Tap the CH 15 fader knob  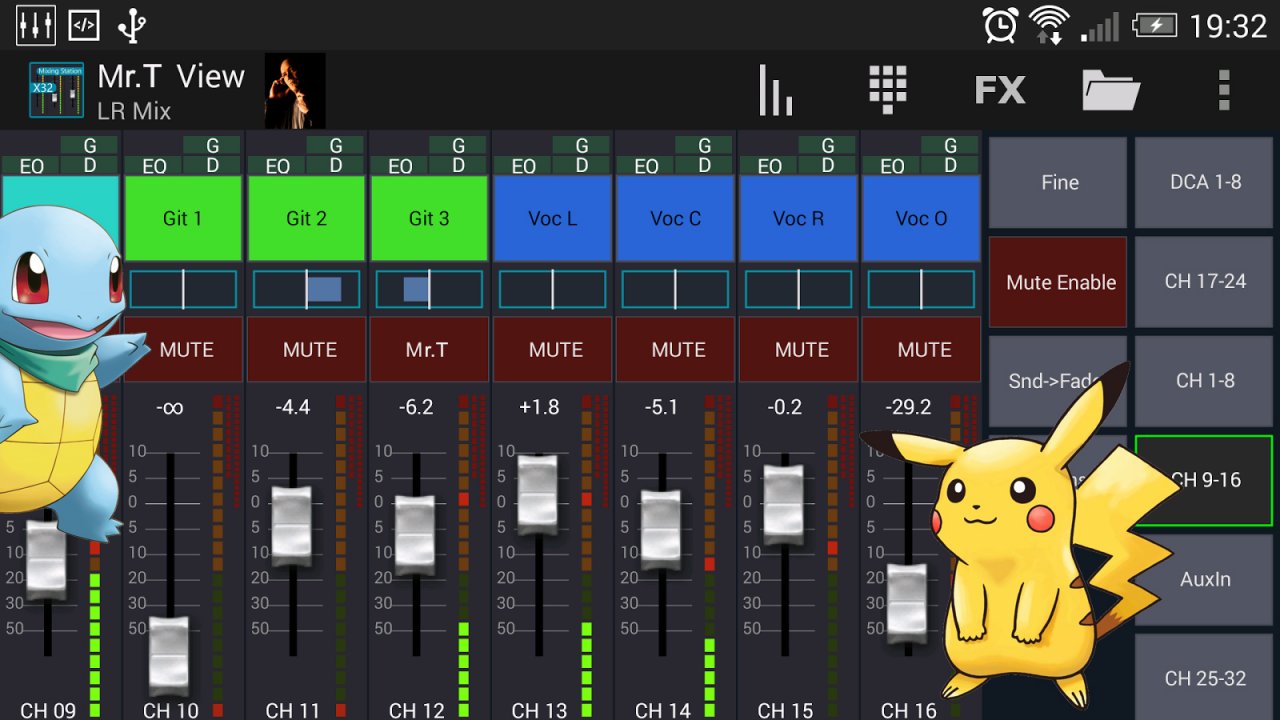tap(784, 505)
